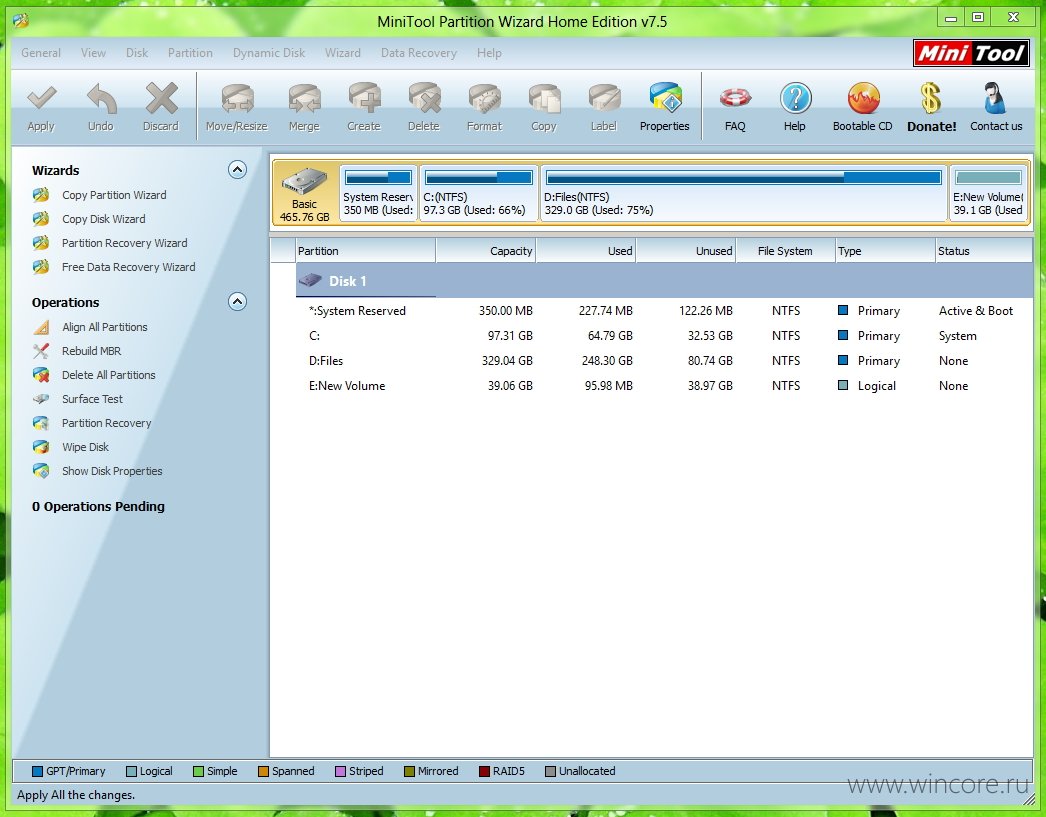
Task: Open the View menu
Action: point(93,53)
